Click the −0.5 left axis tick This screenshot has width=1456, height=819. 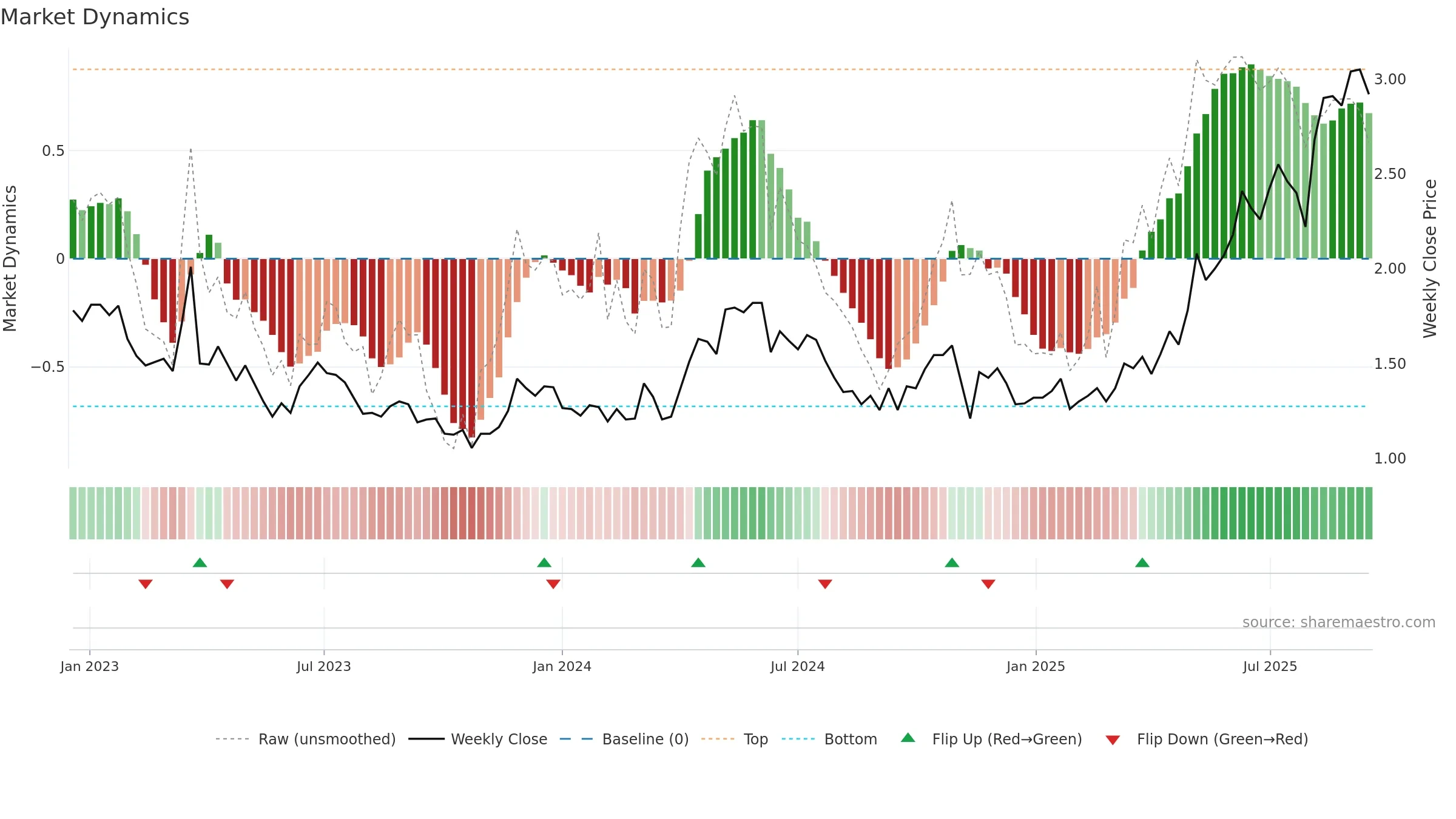pyautogui.click(x=48, y=367)
